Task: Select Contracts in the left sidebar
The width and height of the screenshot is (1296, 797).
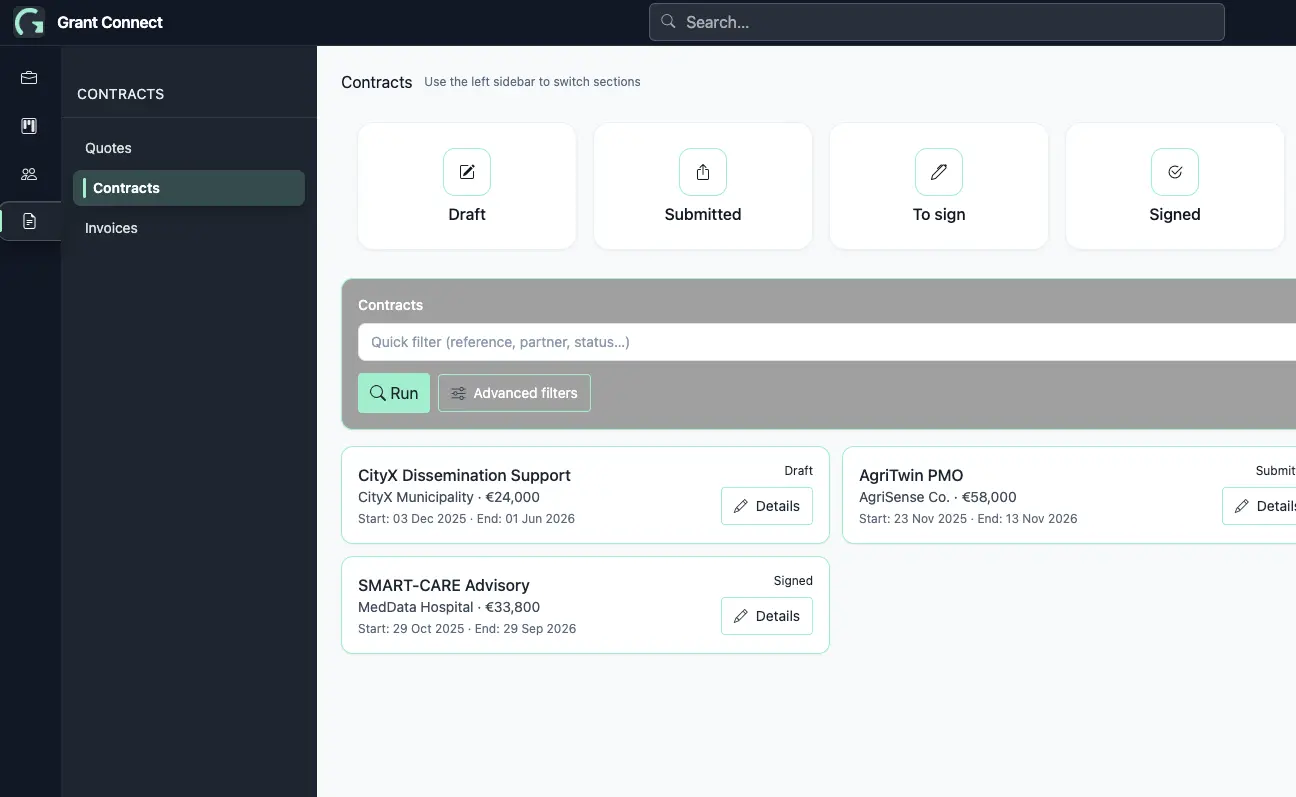Action: coord(126,188)
